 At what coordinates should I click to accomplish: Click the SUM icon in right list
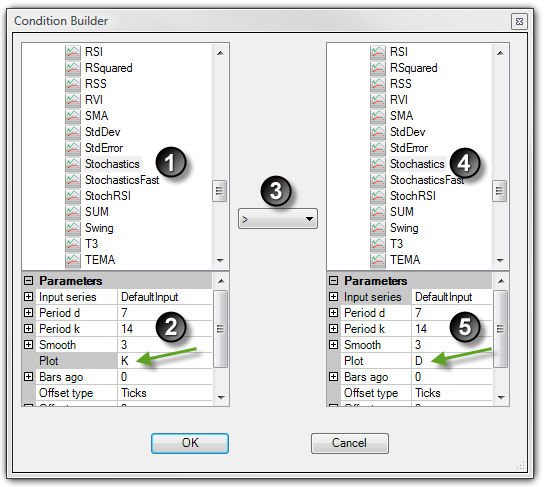pos(377,212)
